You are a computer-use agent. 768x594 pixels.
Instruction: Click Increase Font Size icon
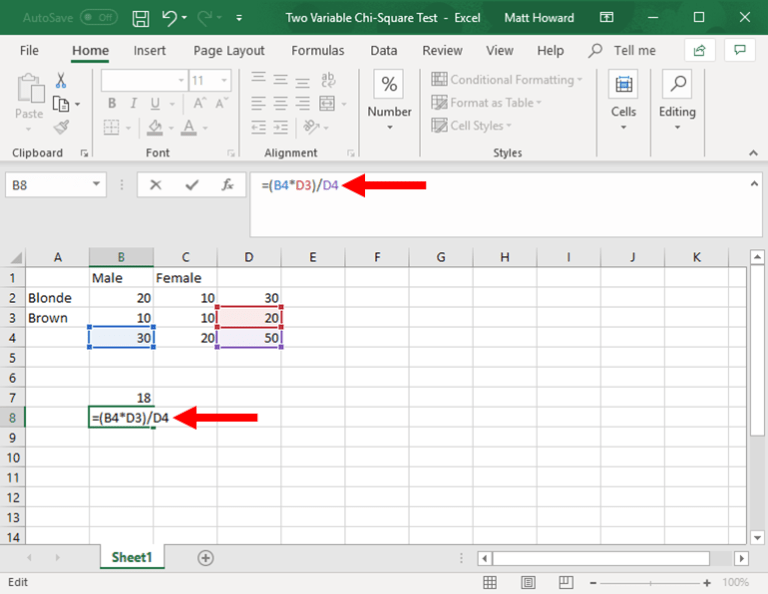coord(199,103)
